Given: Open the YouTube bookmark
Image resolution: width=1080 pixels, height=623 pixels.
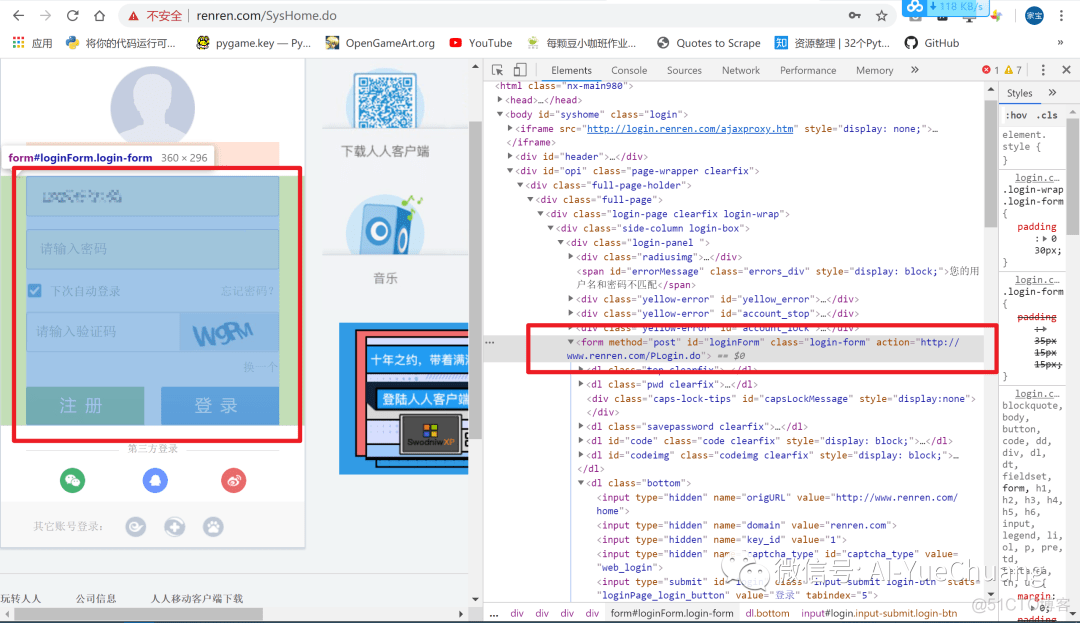Looking at the screenshot, I should click(x=481, y=43).
